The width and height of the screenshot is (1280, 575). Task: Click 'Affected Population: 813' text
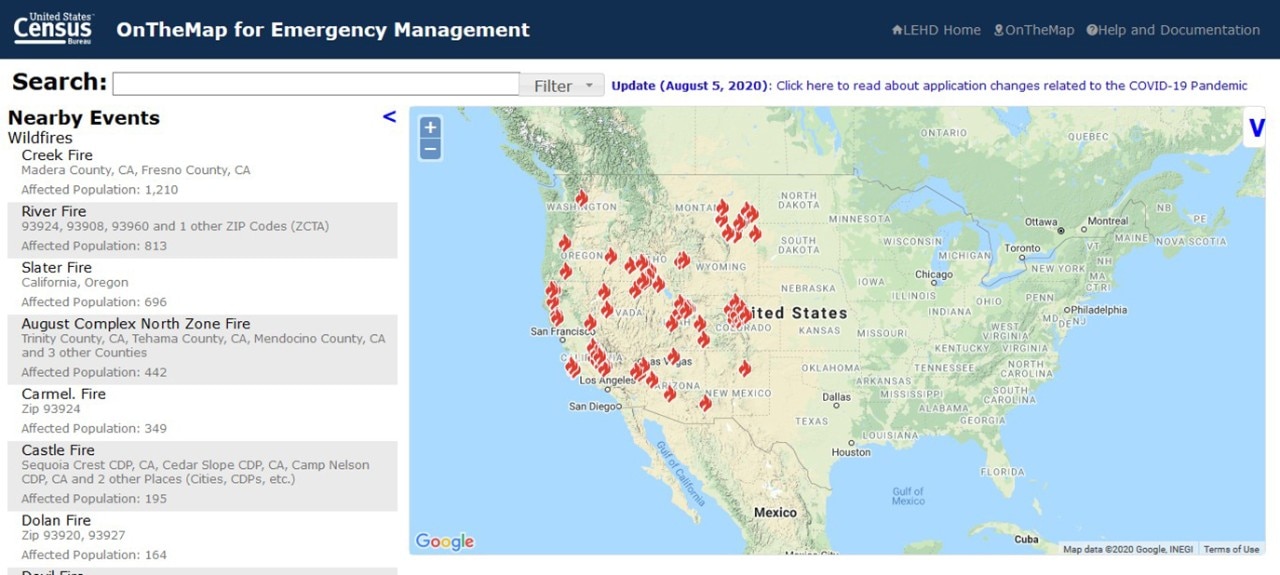(94, 245)
